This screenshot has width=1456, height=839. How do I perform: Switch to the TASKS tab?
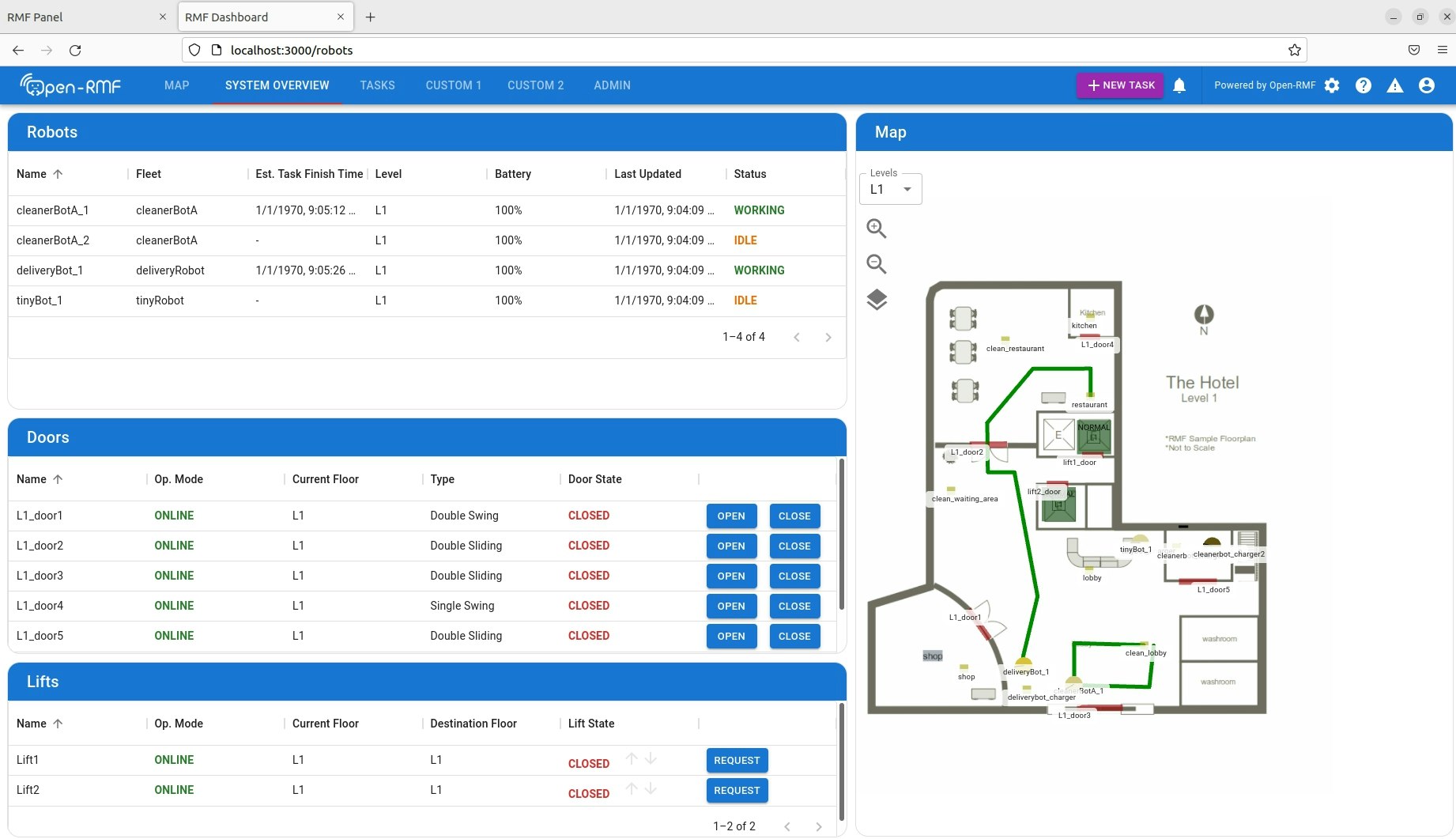tap(377, 85)
